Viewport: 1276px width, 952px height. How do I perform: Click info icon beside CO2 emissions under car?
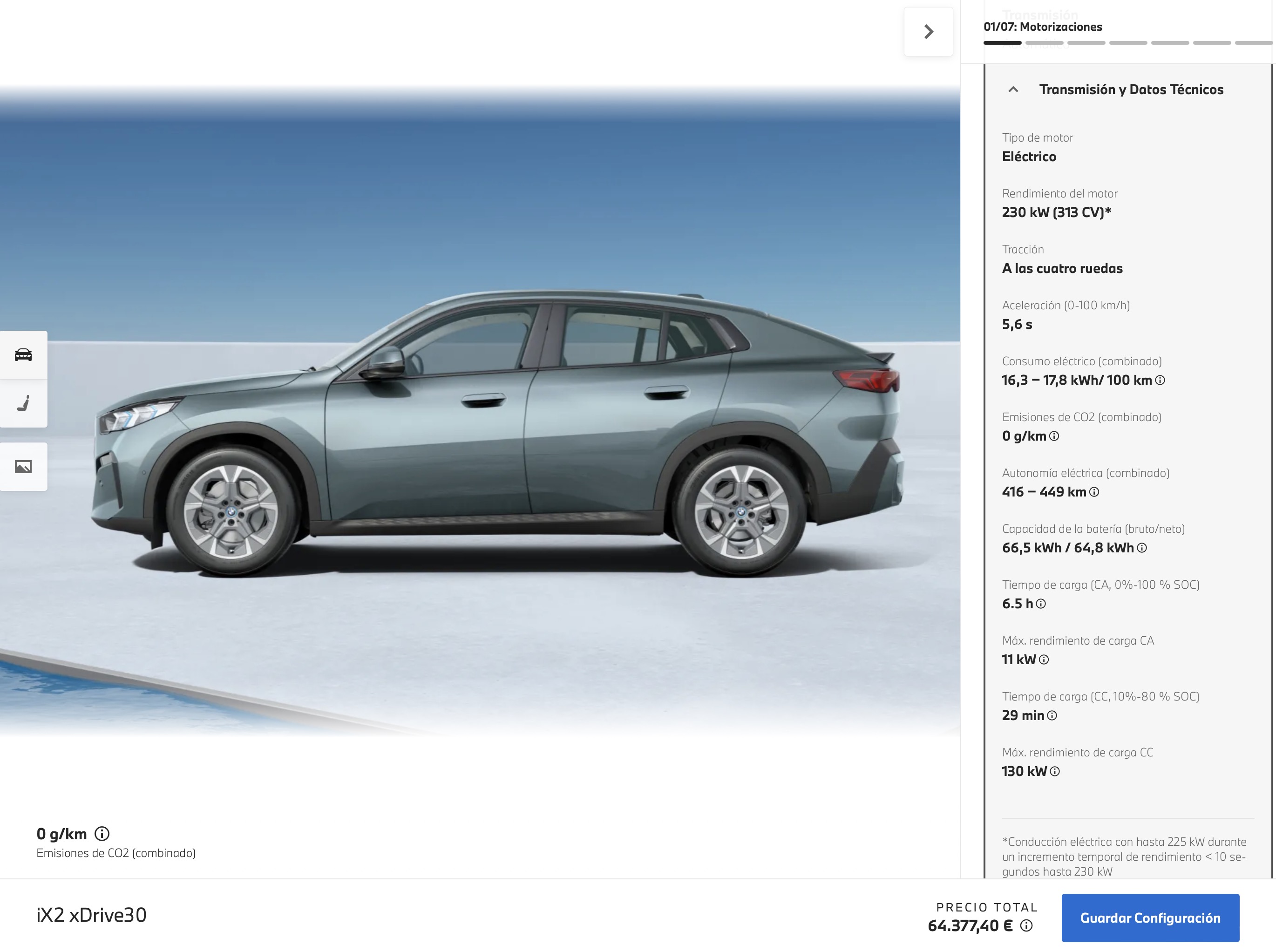[x=102, y=834]
